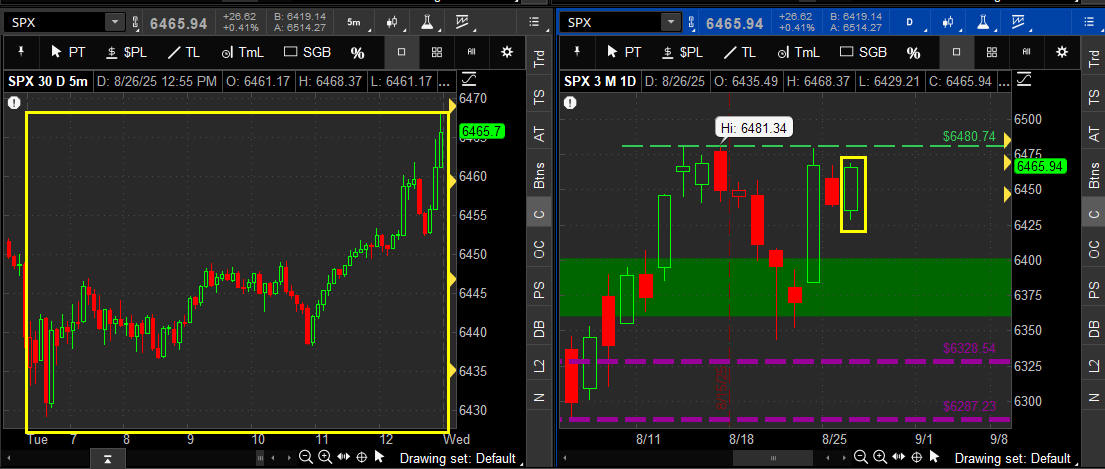Toggle single-chart grid layout button on left chart
Screen dimensions: 1105x469
pyautogui.click(x=402, y=52)
